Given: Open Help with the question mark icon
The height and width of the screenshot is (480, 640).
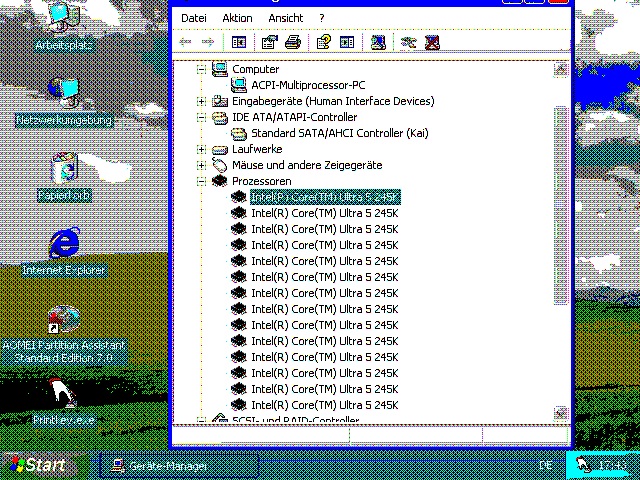Looking at the screenshot, I should [323, 42].
